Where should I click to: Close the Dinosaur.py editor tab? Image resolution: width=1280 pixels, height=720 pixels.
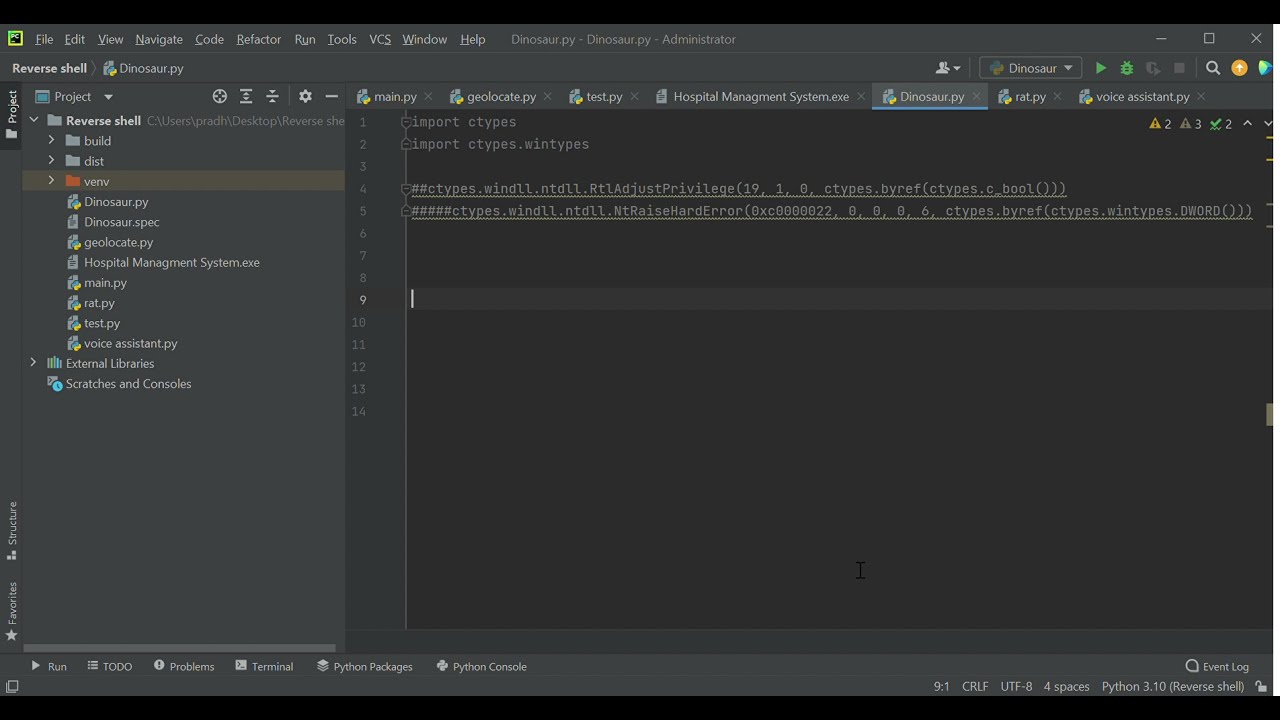(x=976, y=96)
